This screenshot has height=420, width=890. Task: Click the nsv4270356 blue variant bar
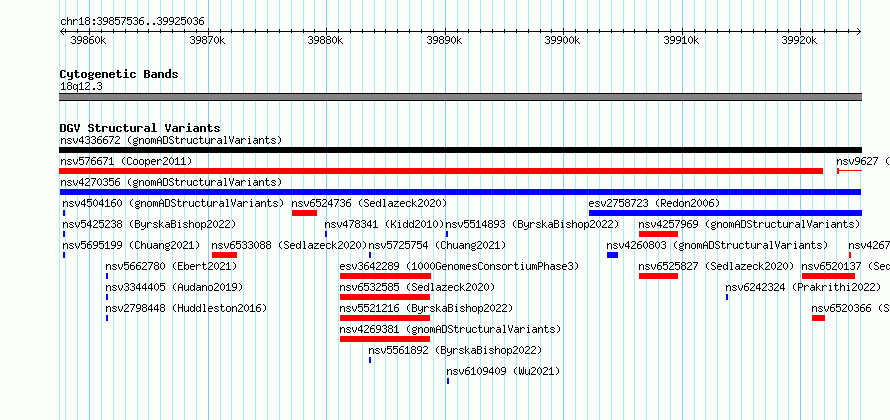(x=460, y=192)
